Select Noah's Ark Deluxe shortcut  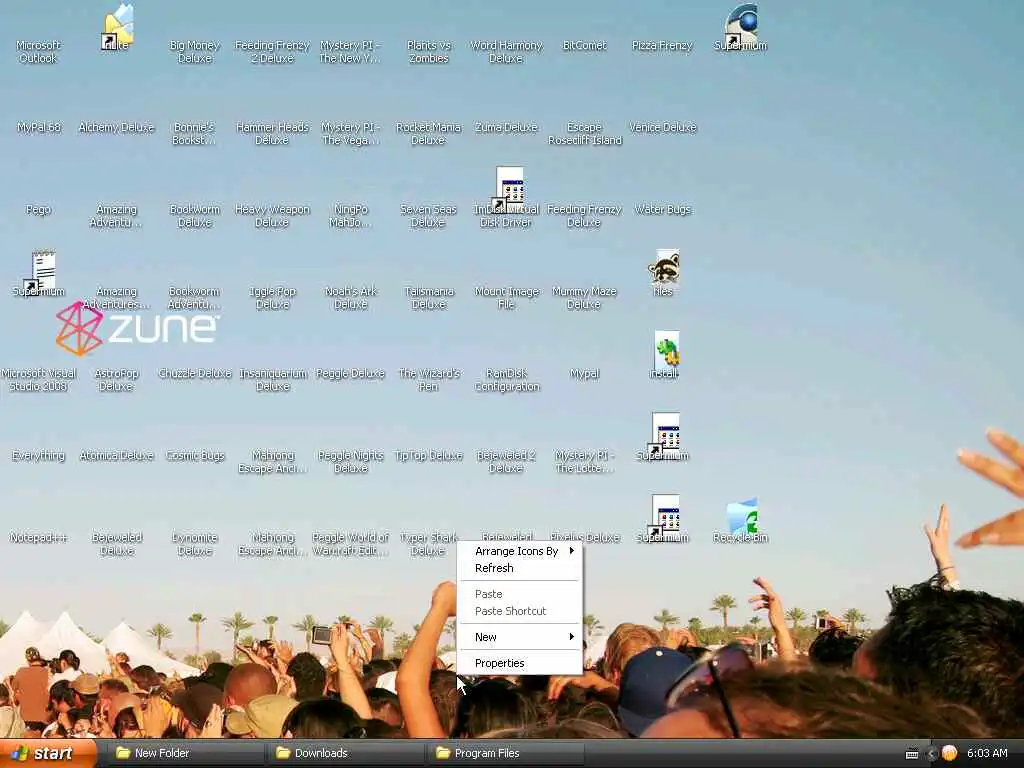click(351, 297)
